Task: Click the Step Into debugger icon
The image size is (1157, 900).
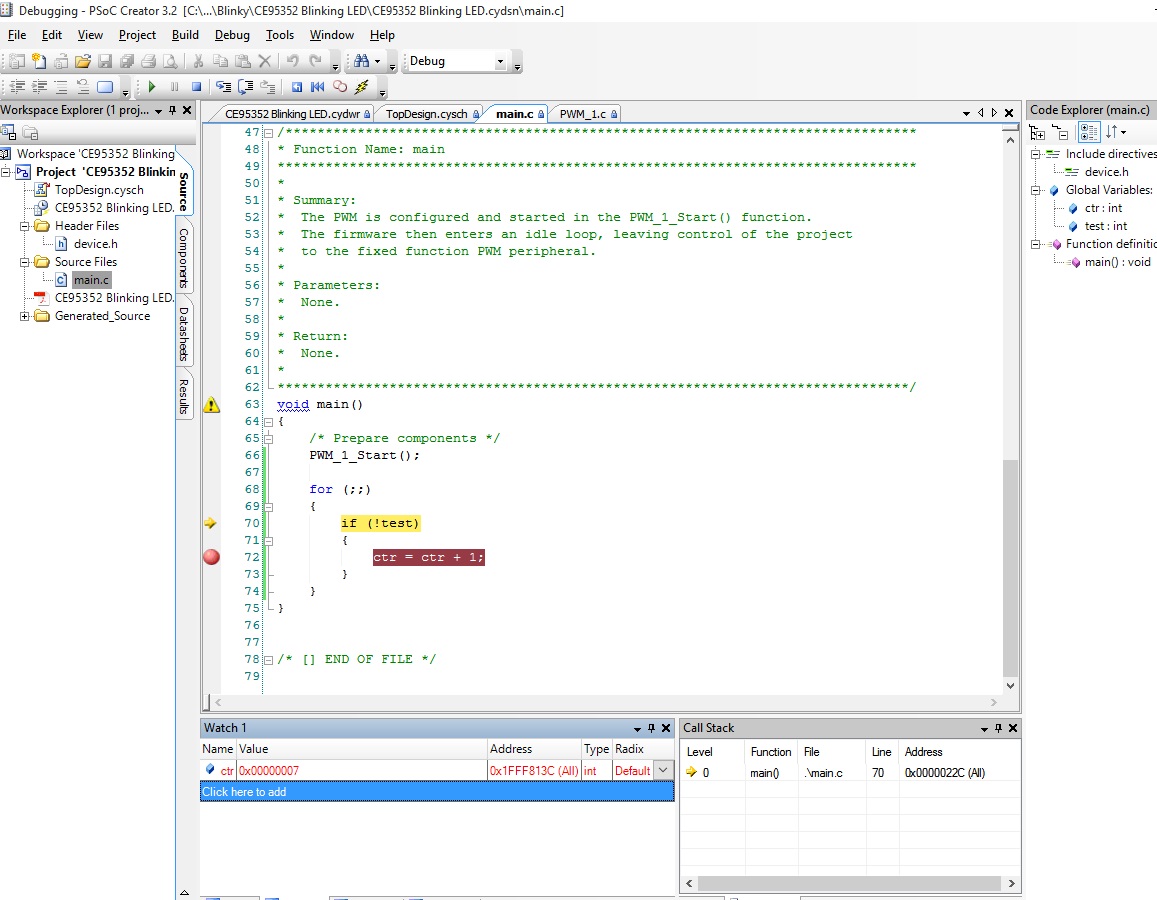Action: 223,87
